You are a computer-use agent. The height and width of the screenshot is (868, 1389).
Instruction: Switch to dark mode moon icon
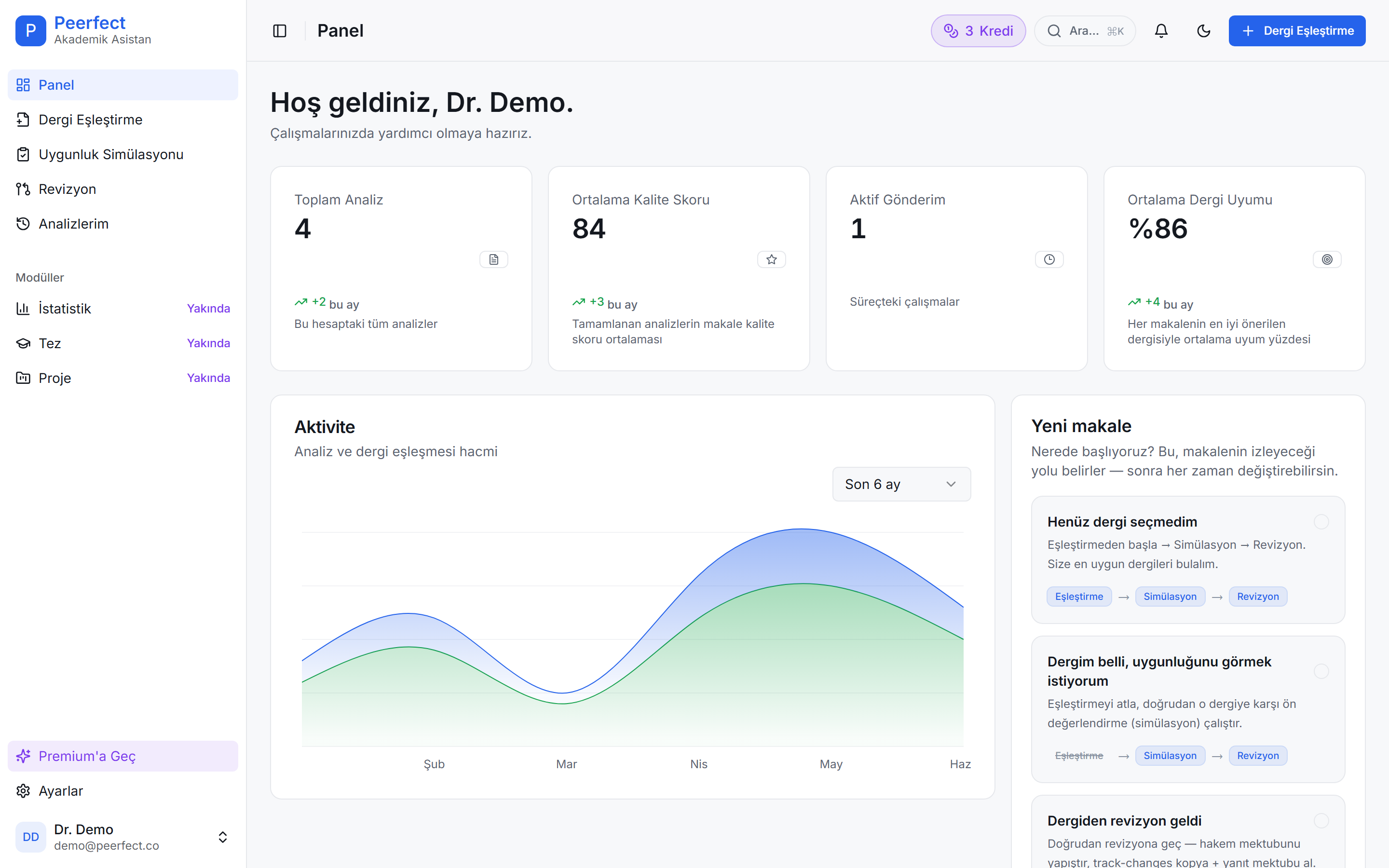1204,31
